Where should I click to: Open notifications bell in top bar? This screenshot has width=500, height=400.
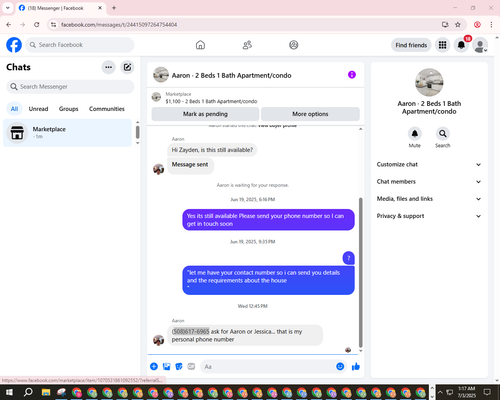click(461, 45)
